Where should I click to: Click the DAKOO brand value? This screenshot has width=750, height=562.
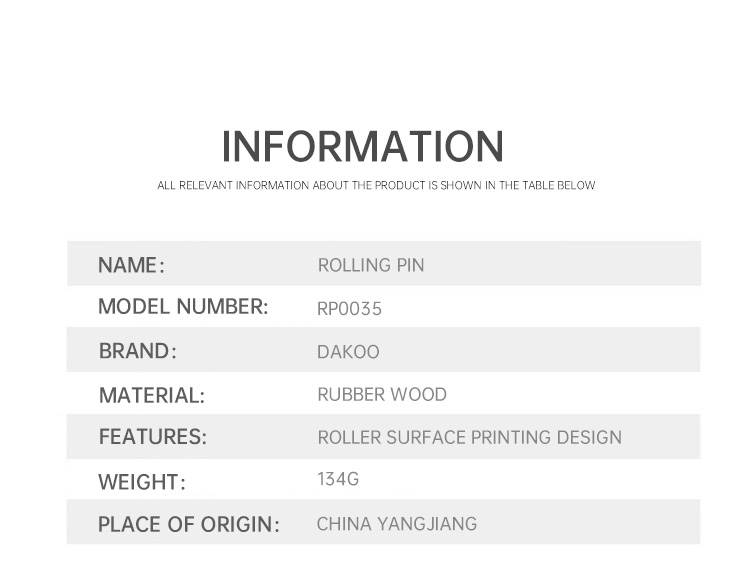[348, 352]
